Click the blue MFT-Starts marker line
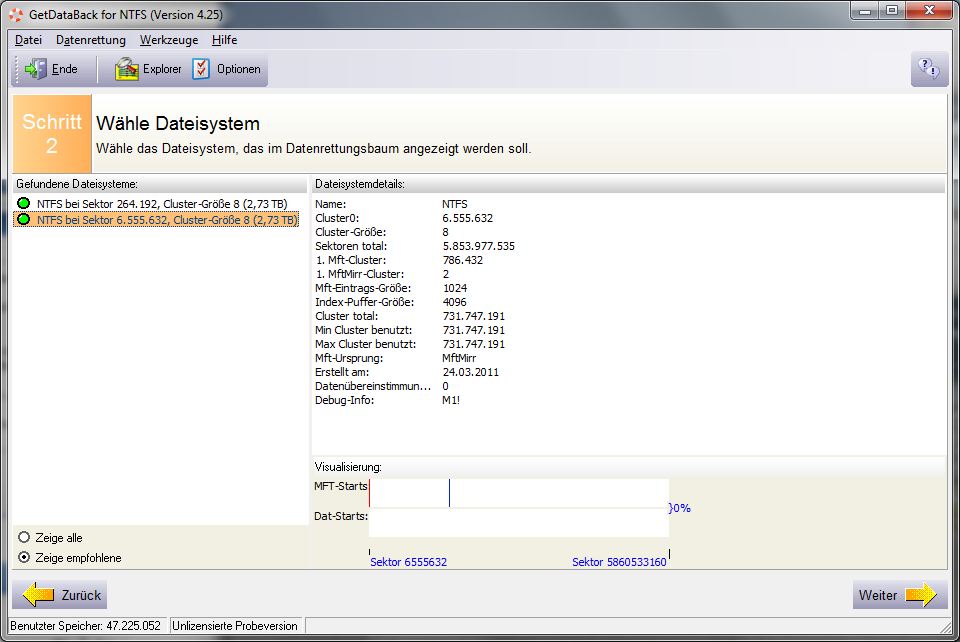Image resolution: width=960 pixels, height=642 pixels. (x=449, y=493)
